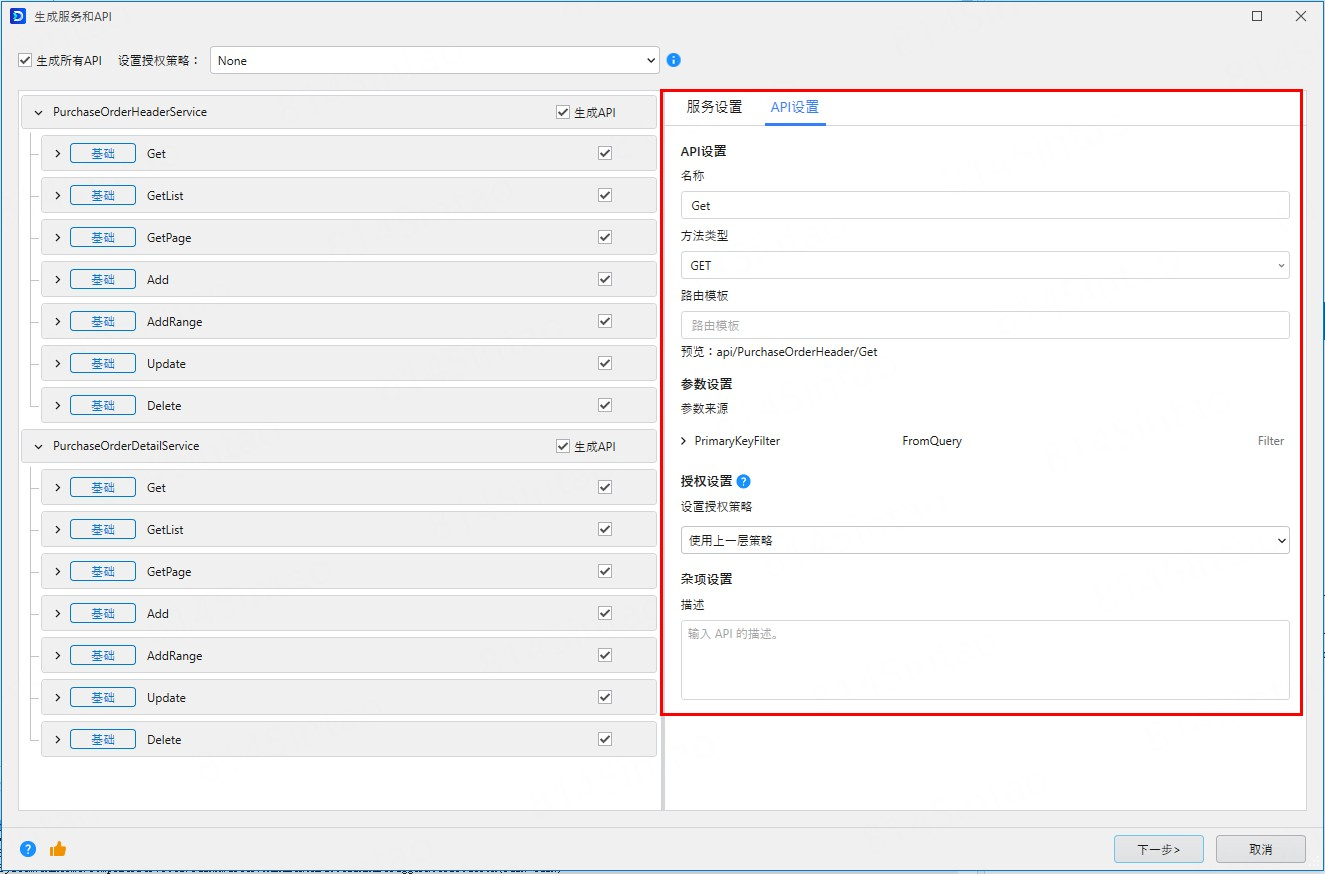Select the API设置 tab
This screenshot has width=1325, height=874.
point(795,107)
